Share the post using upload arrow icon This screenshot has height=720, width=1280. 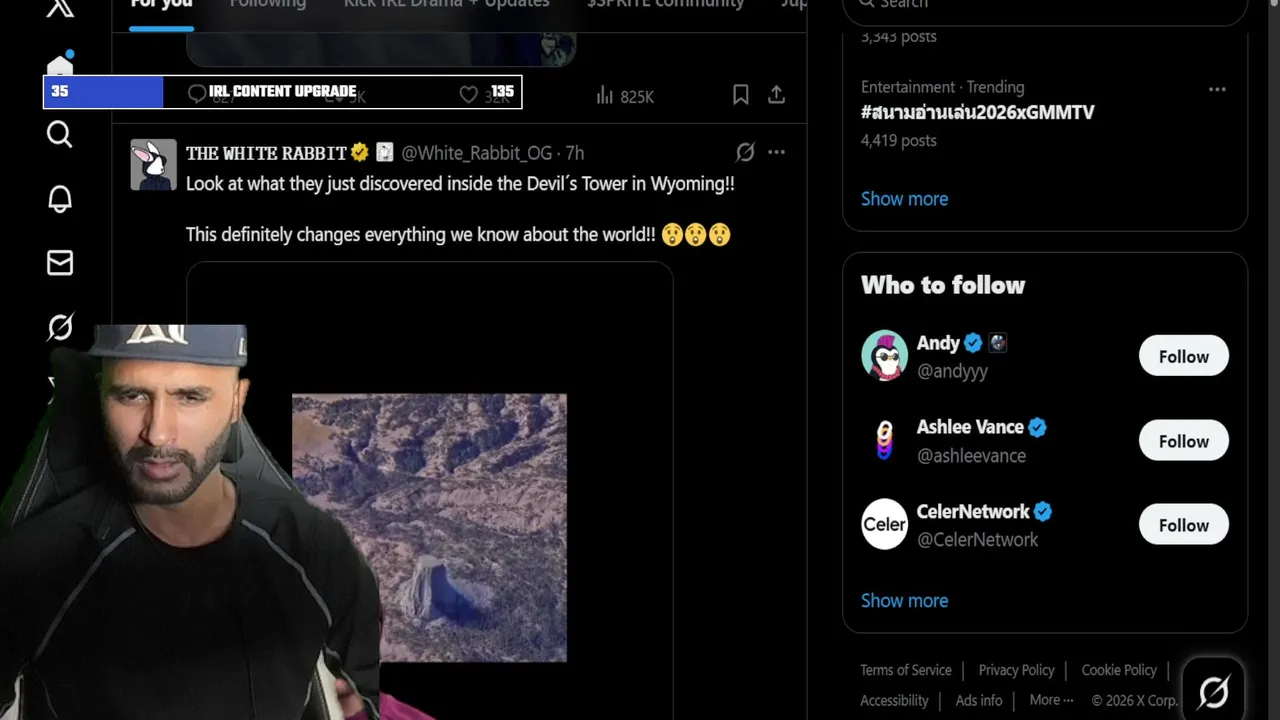(776, 95)
